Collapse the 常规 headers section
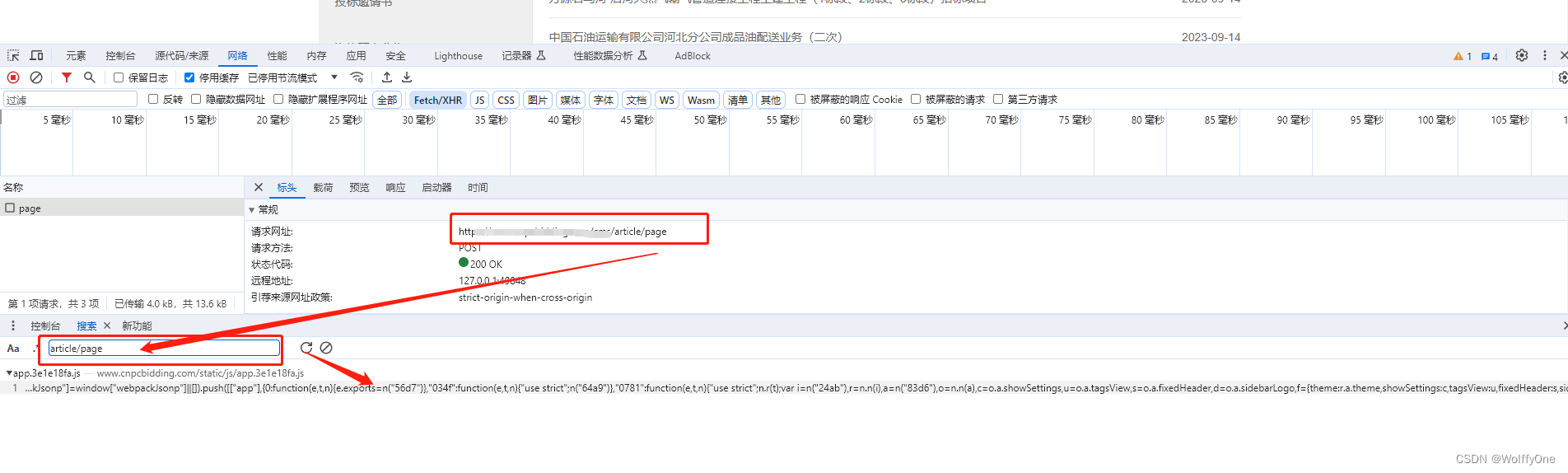Viewport: 1568px width, 473px height. click(252, 209)
